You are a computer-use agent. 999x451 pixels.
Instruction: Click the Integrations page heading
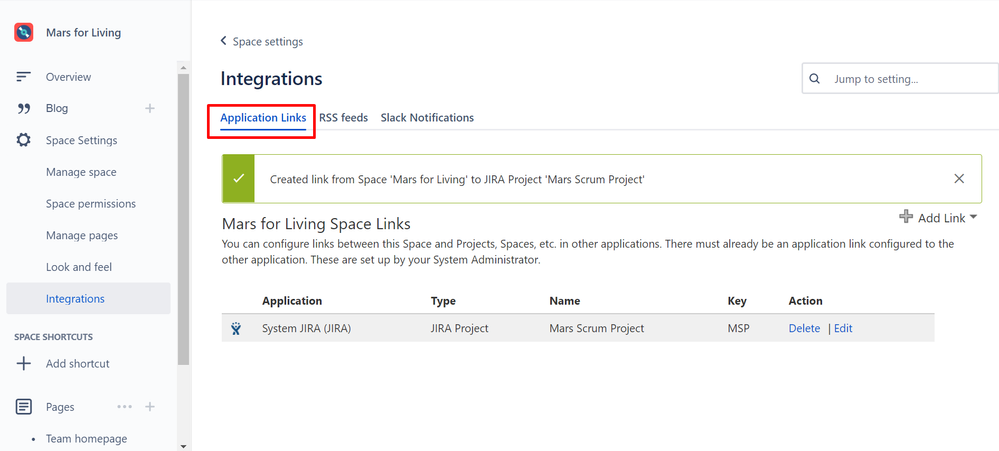point(271,79)
